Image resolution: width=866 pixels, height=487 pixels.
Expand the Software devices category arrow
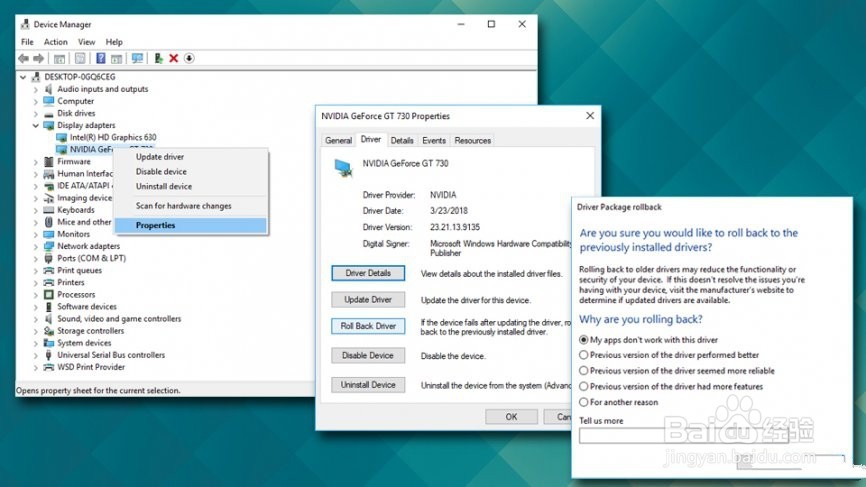36,306
